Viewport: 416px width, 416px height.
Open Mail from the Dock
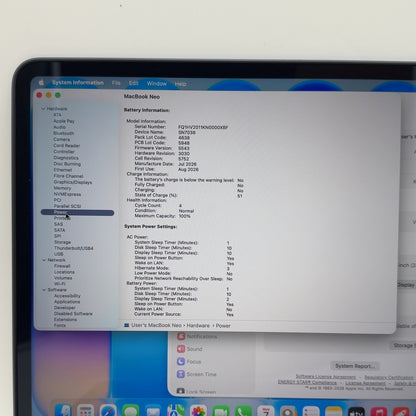(153, 411)
